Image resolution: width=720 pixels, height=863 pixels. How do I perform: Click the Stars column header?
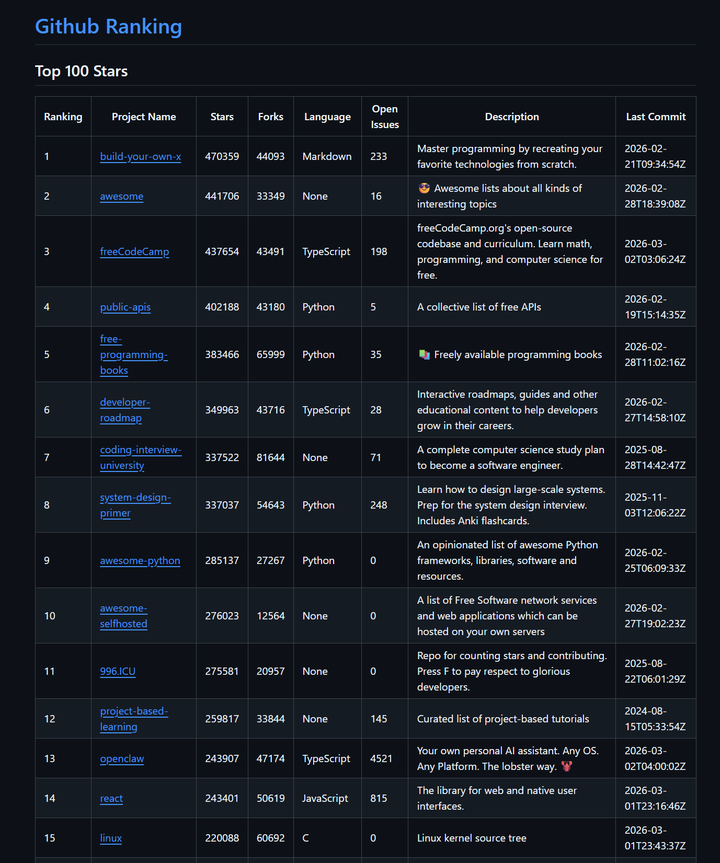tap(222, 117)
